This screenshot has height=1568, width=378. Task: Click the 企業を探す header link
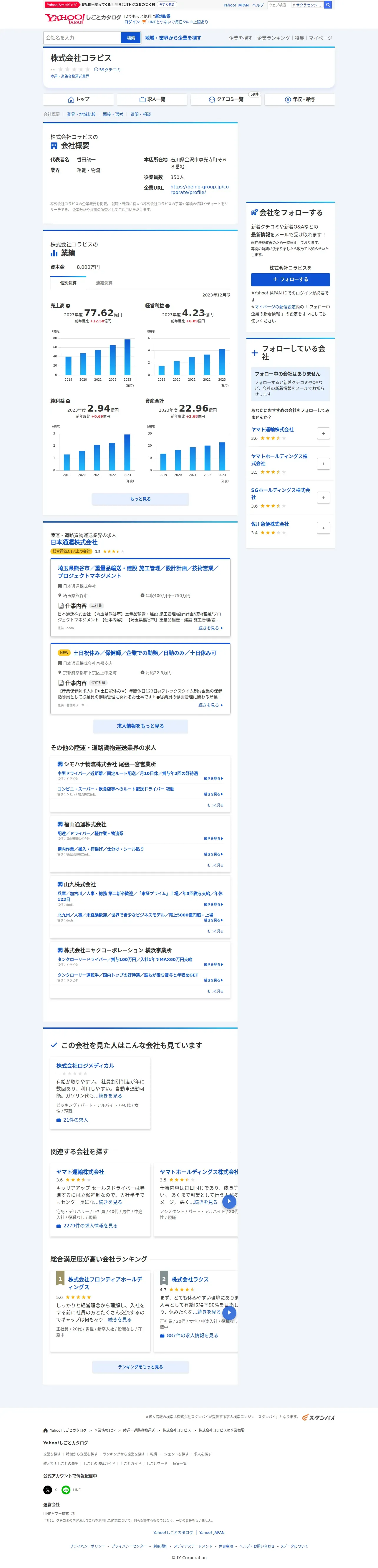(240, 38)
